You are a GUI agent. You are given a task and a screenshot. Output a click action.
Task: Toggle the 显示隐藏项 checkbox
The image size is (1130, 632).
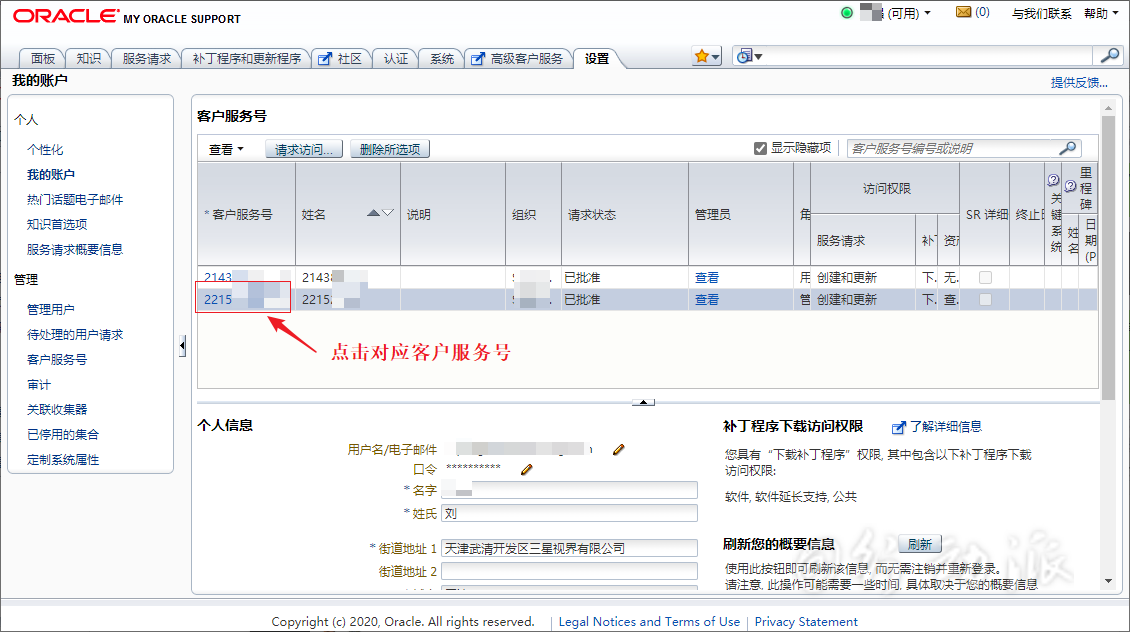[760, 148]
